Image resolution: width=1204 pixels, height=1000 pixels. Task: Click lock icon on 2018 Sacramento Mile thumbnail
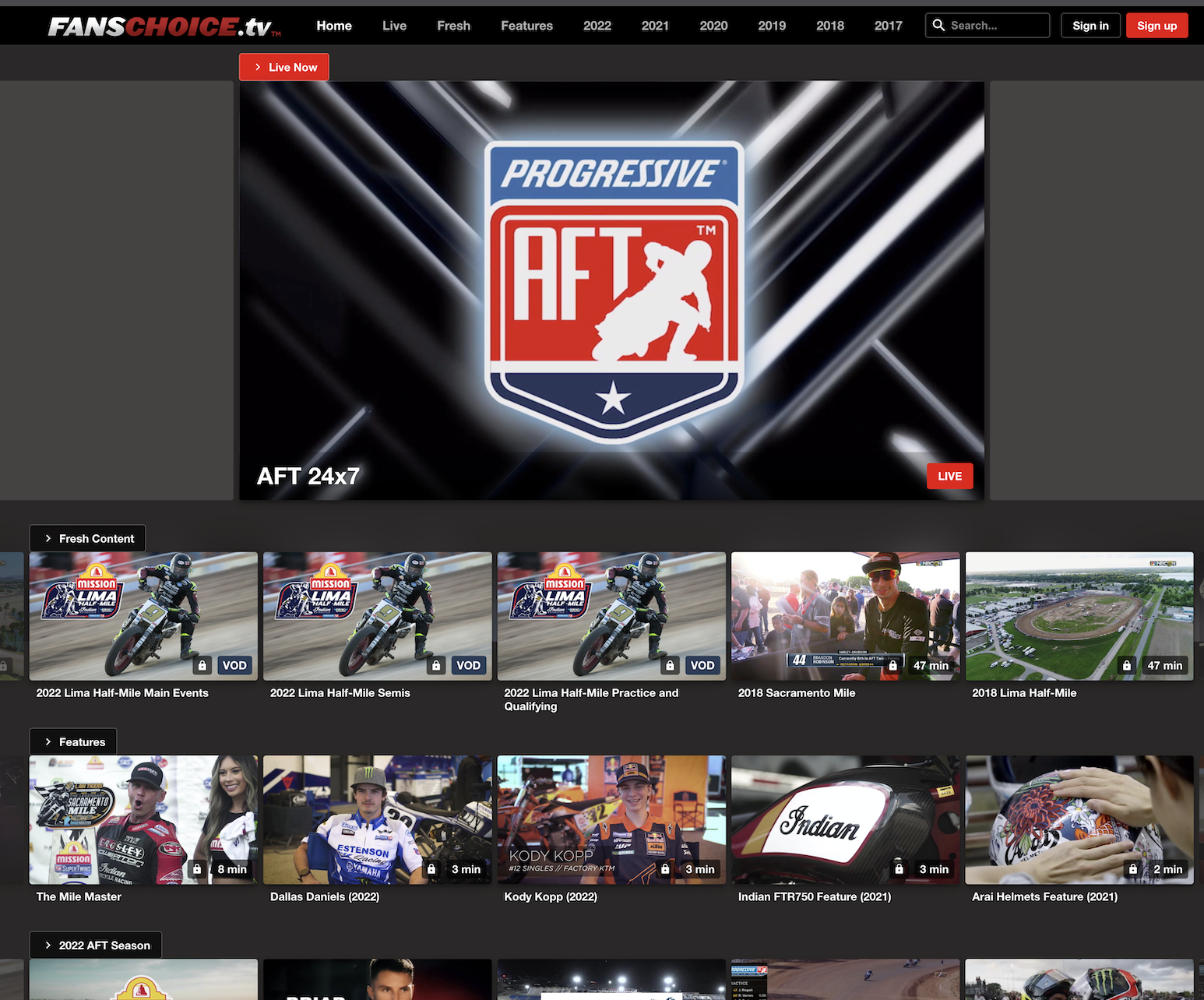893,665
